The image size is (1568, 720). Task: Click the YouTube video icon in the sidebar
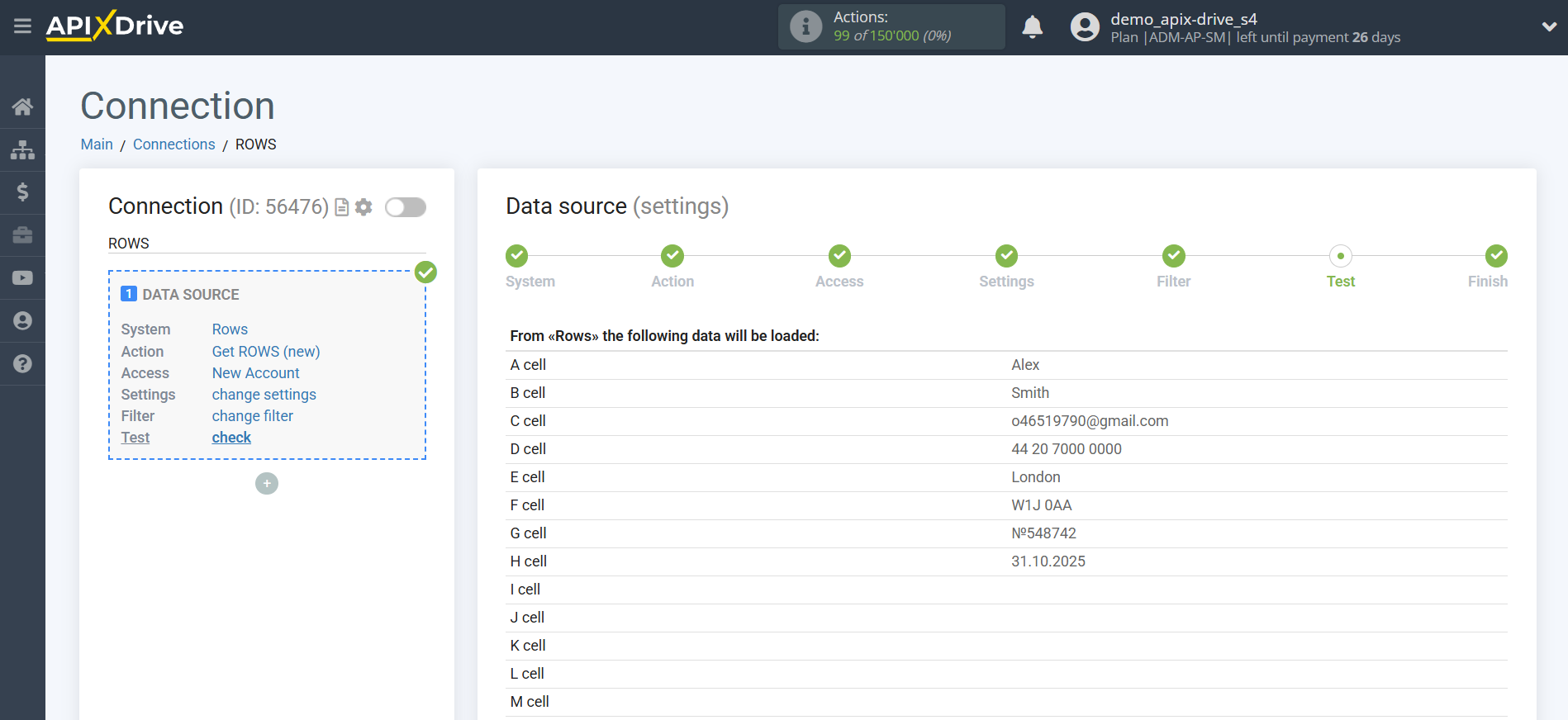pos(22,278)
